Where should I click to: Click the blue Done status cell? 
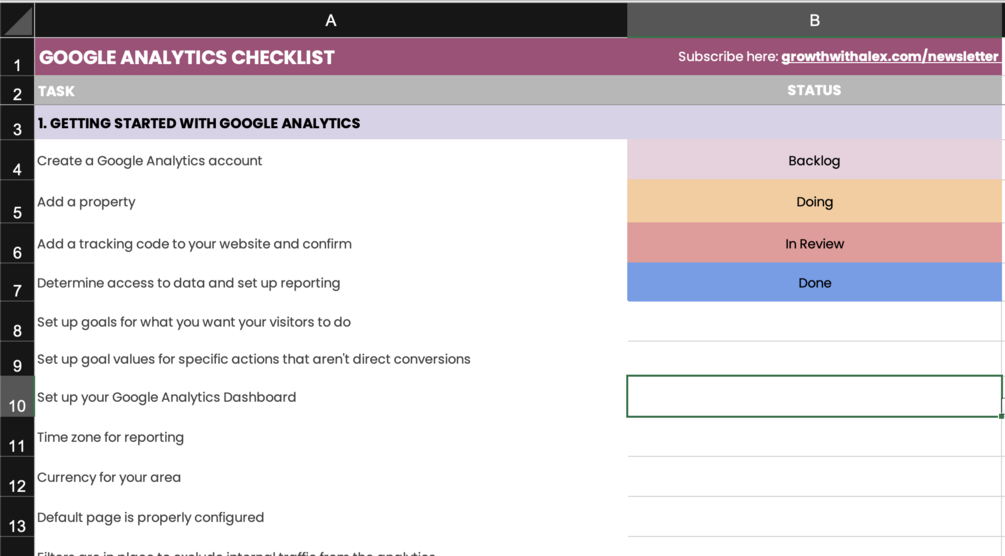(x=814, y=283)
